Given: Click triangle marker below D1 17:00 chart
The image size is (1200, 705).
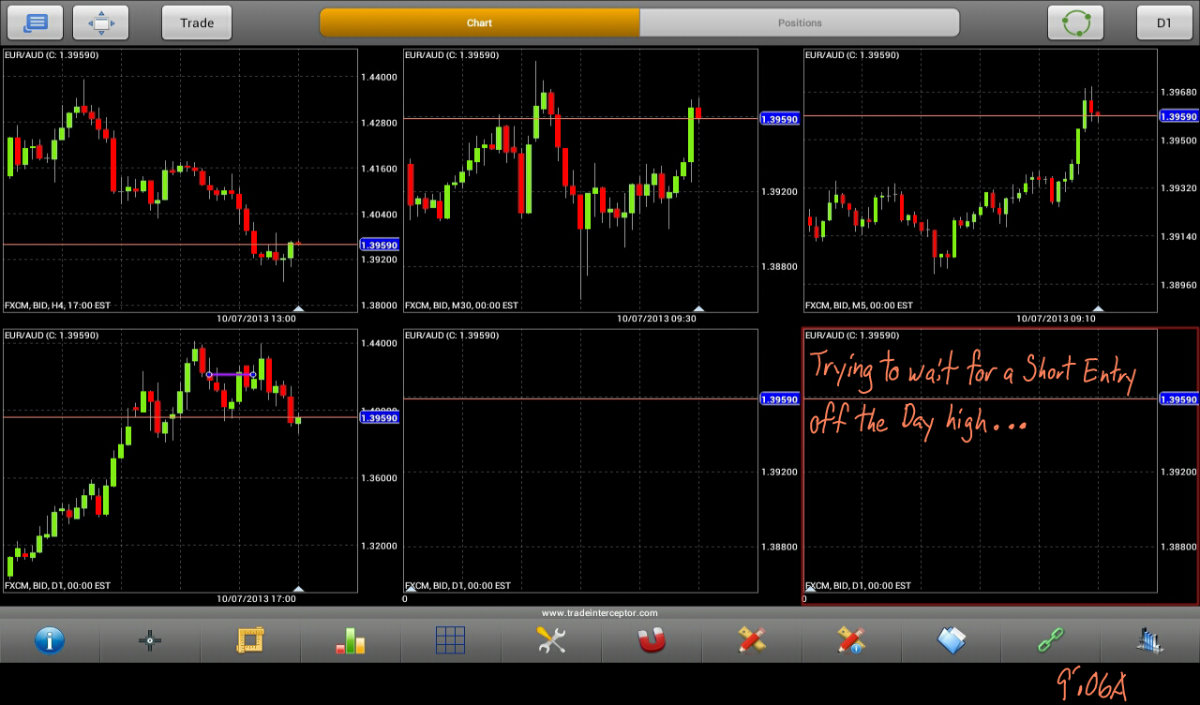Looking at the screenshot, I should coord(298,588).
